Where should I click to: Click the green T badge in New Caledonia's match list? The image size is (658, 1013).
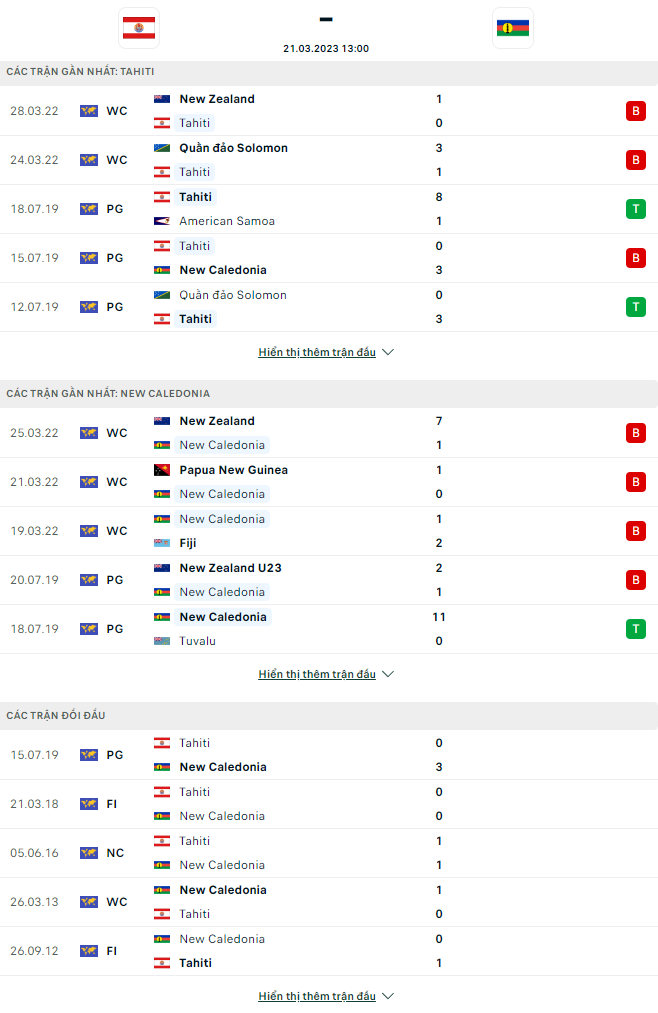coord(636,629)
